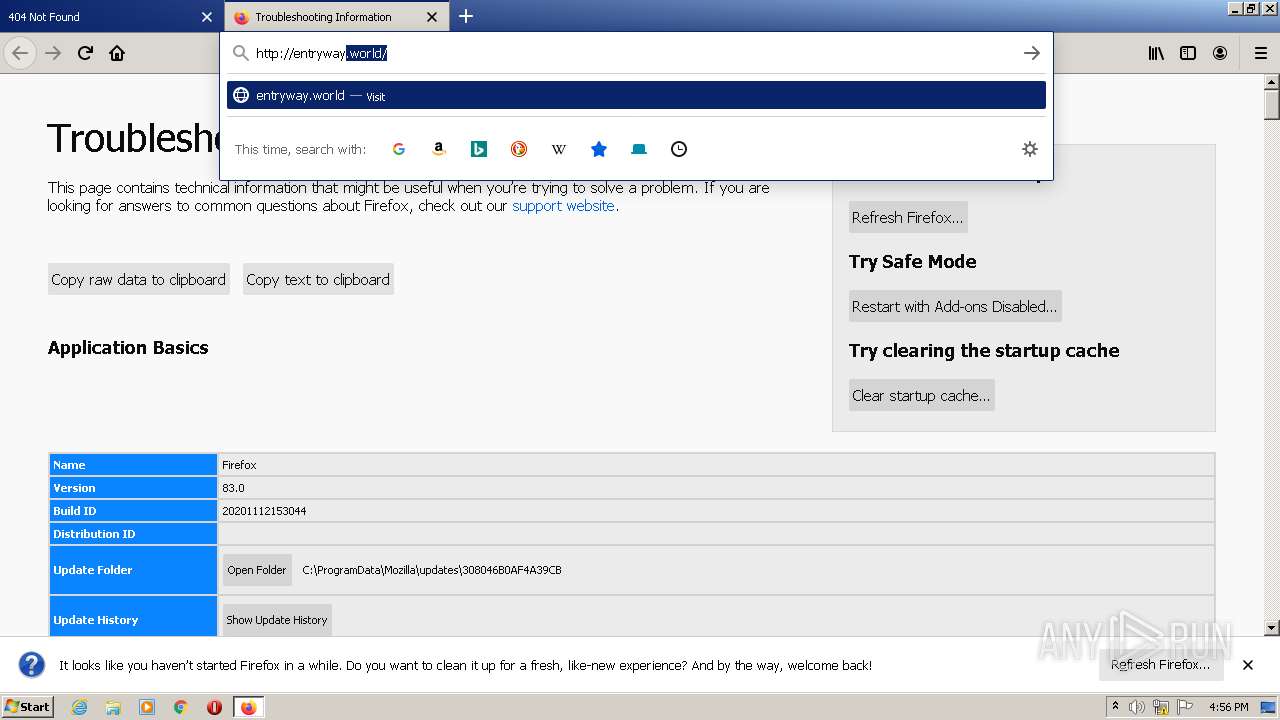The height and width of the screenshot is (720, 1280).
Task: Click the Distribution ID row label
Action: coord(94,534)
